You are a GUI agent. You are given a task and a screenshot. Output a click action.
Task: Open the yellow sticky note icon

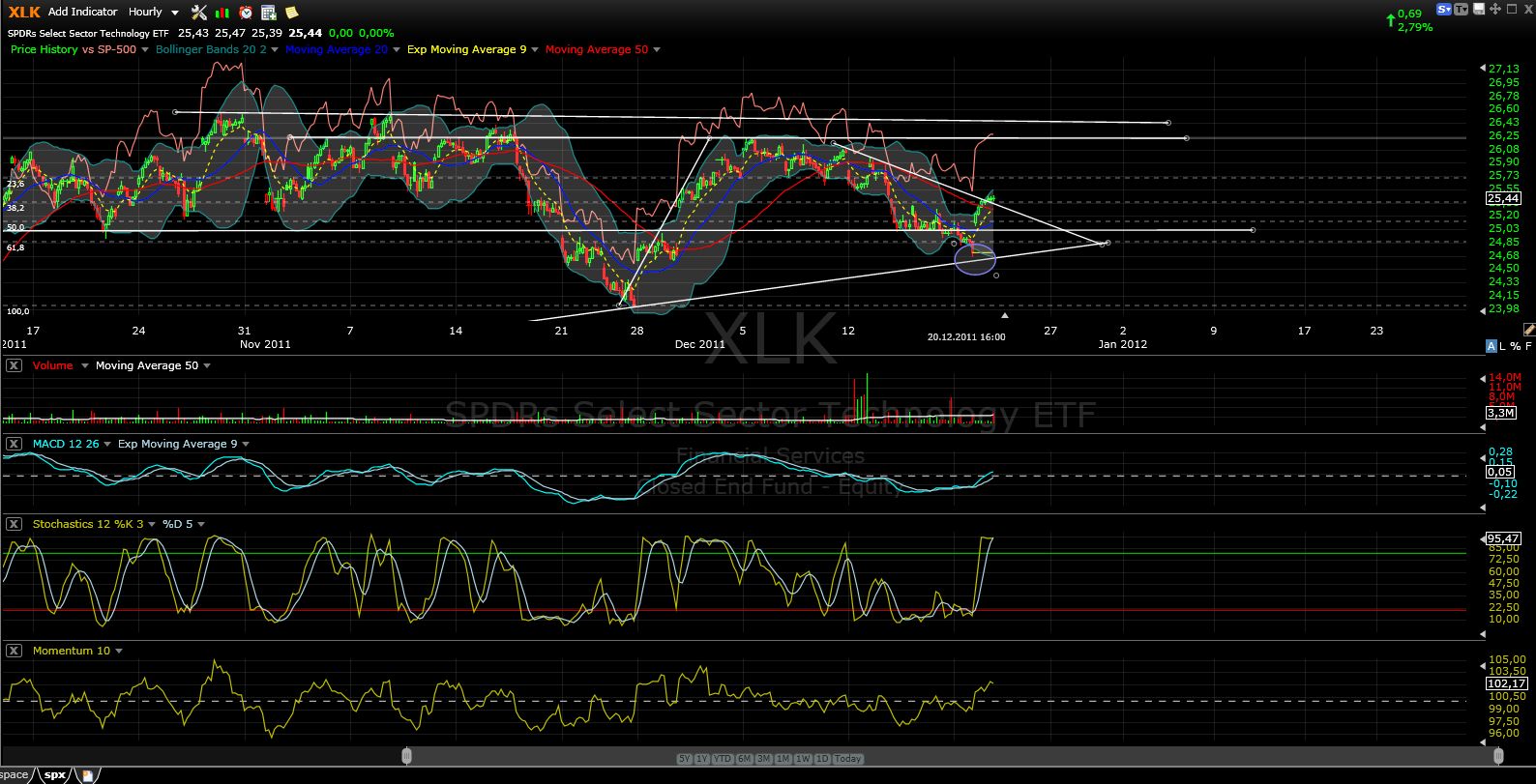coord(291,12)
